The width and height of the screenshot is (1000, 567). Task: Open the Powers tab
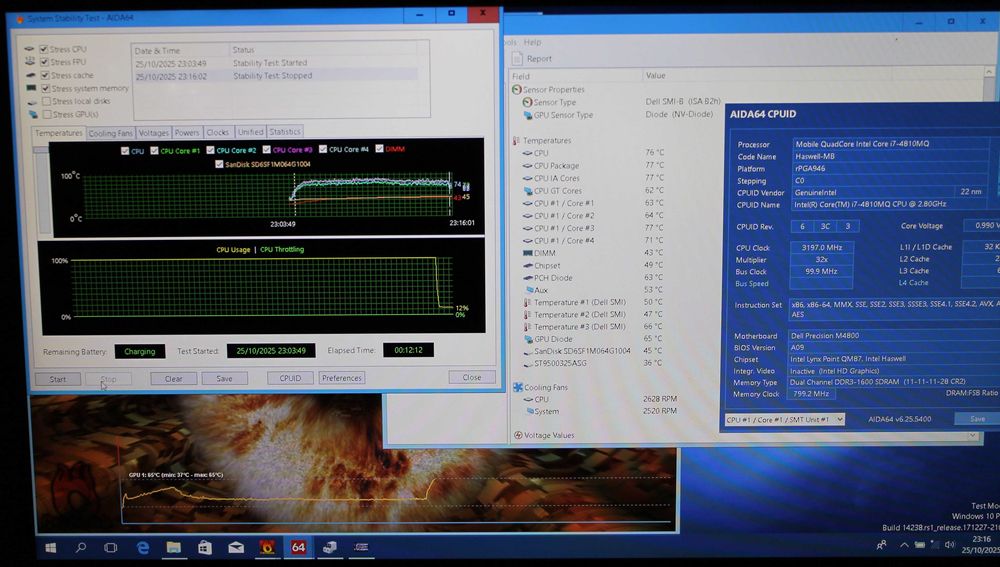point(187,133)
